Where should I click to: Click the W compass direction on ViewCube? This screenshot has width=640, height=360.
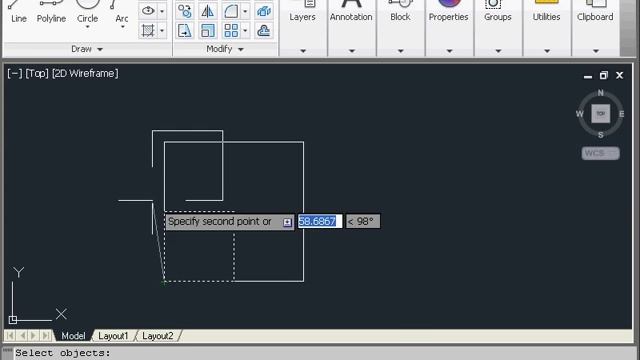click(x=580, y=114)
